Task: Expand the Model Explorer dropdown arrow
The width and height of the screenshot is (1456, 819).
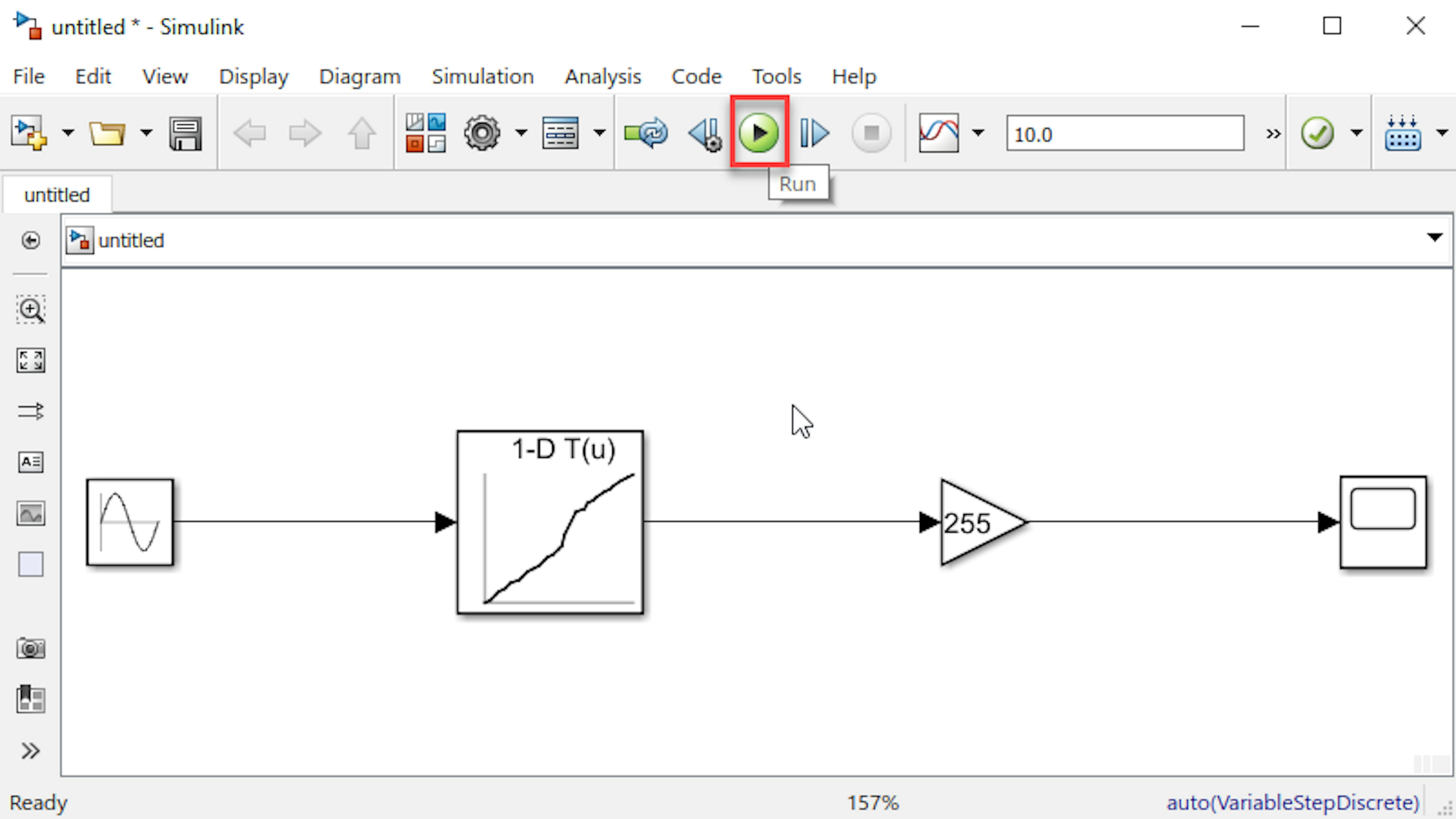Action: (x=599, y=133)
